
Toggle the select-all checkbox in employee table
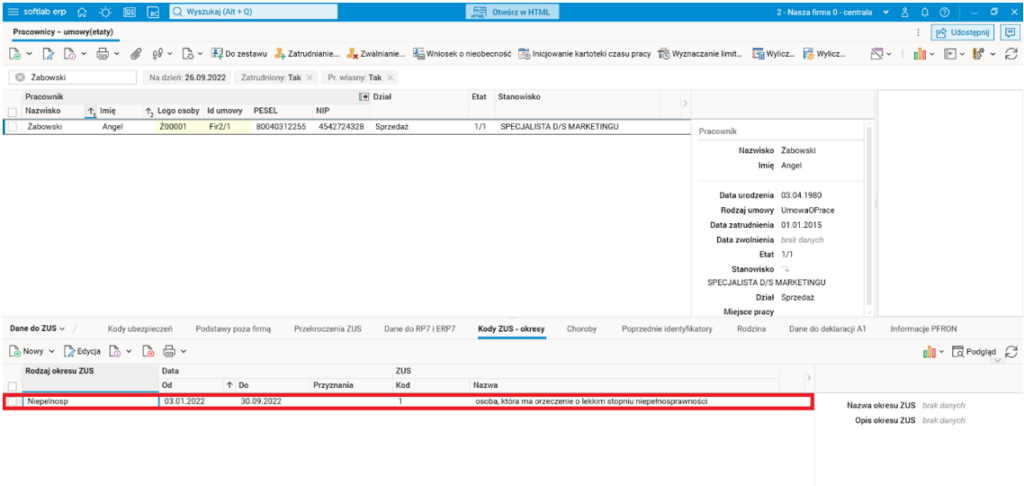coord(12,112)
